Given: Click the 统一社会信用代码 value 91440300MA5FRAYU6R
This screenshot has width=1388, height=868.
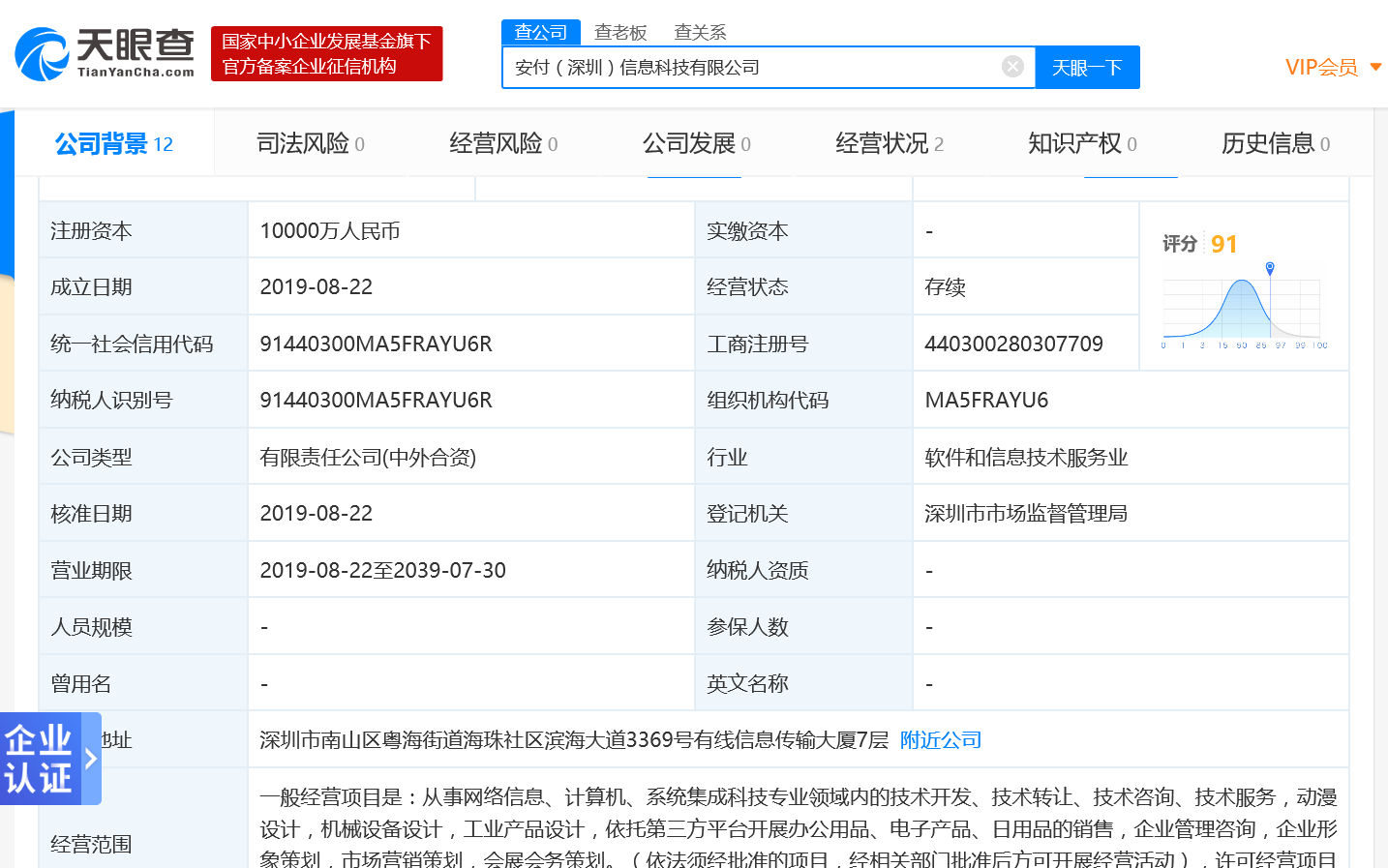Looking at the screenshot, I should [x=376, y=344].
